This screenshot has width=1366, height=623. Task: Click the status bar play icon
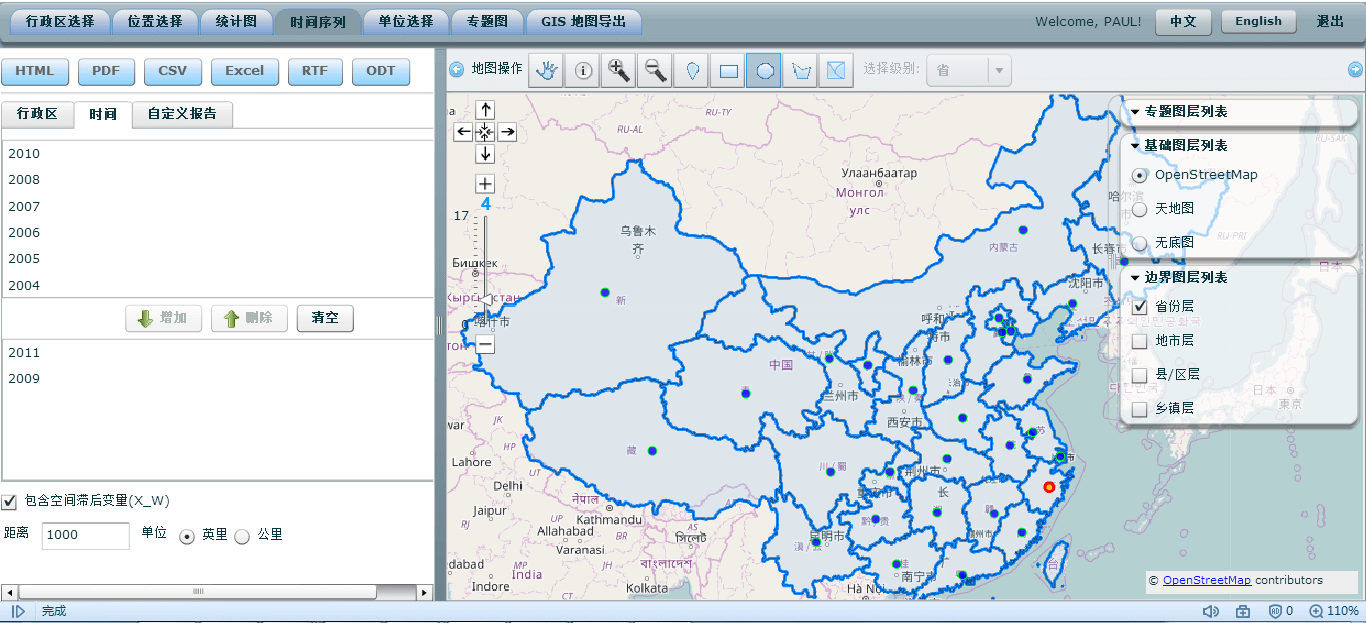coord(18,611)
